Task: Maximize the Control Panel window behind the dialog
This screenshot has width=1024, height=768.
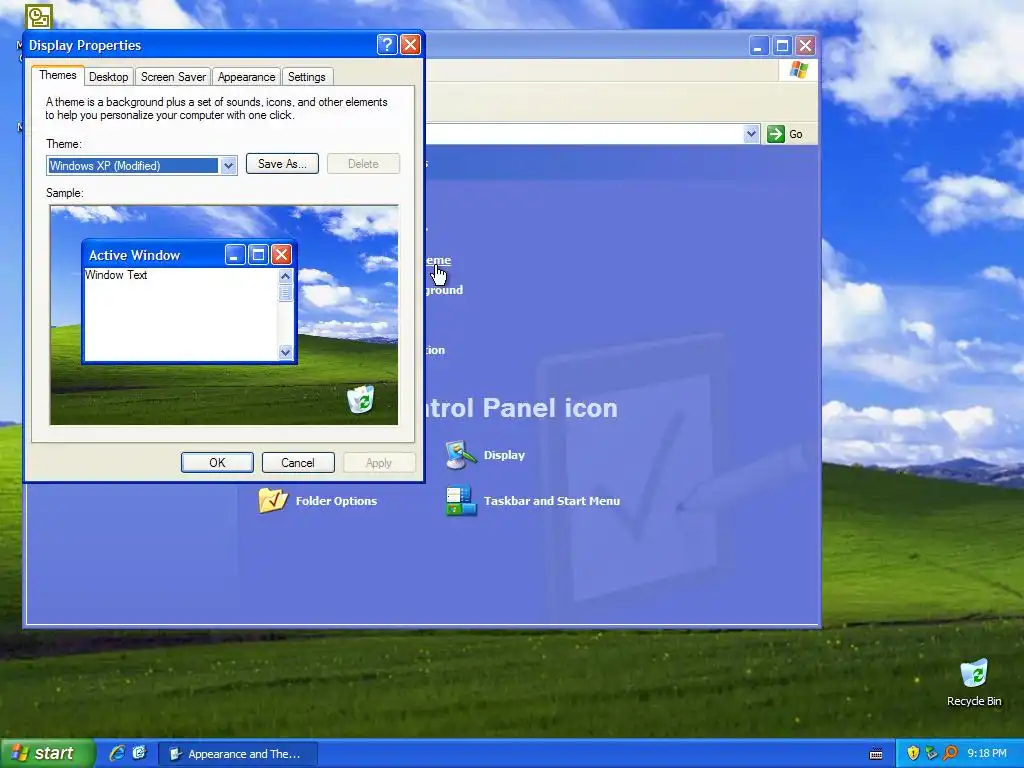Action: point(782,46)
